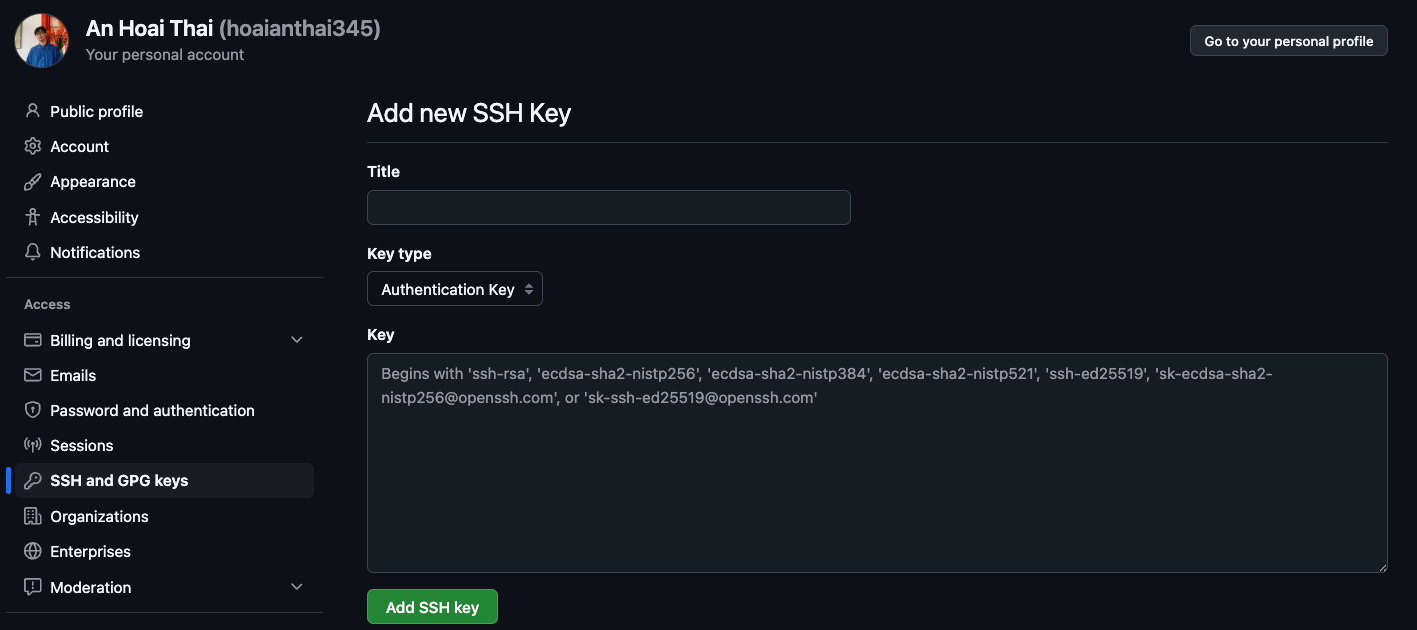Click the Emails envelope icon
The image size is (1417, 630).
pyautogui.click(x=33, y=375)
